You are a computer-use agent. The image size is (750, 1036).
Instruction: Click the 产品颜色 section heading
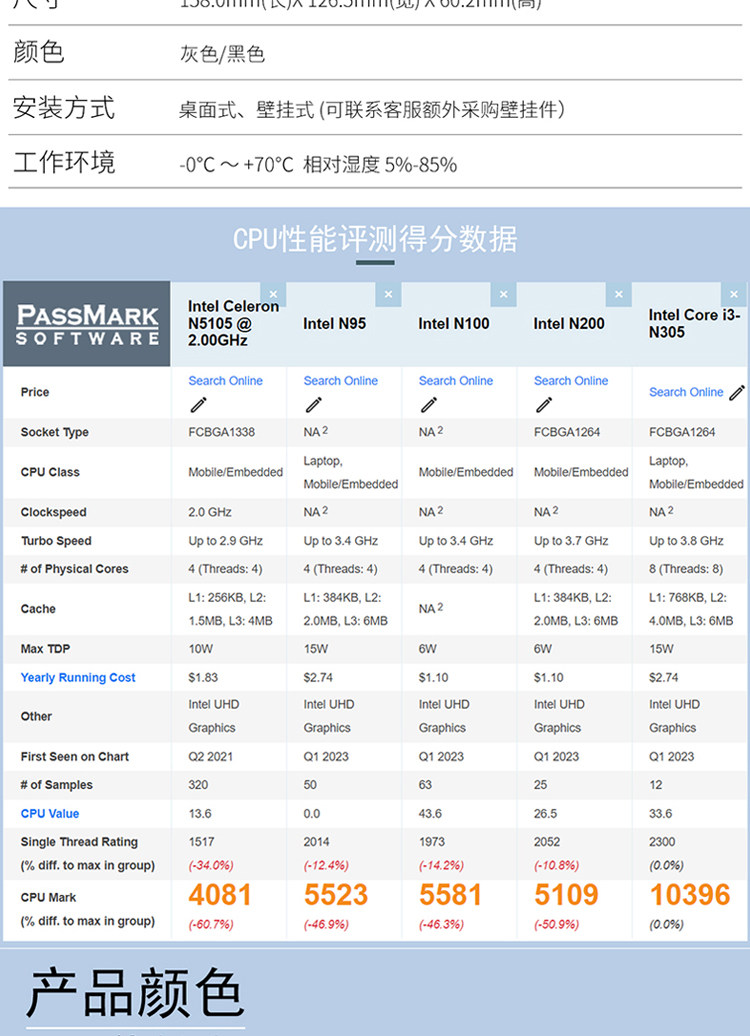coord(135,993)
